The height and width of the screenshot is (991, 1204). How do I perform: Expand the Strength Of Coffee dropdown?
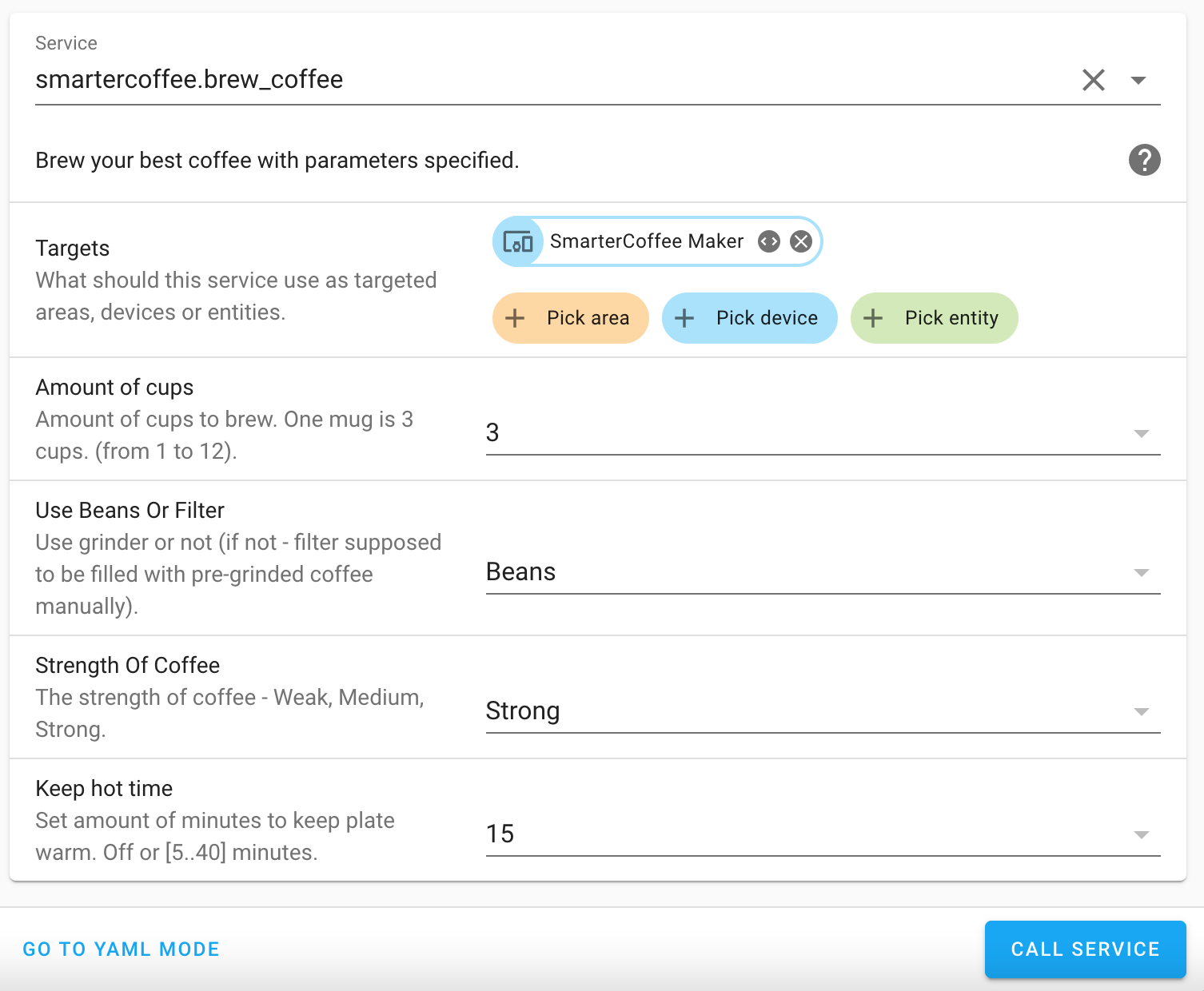pos(1141,711)
